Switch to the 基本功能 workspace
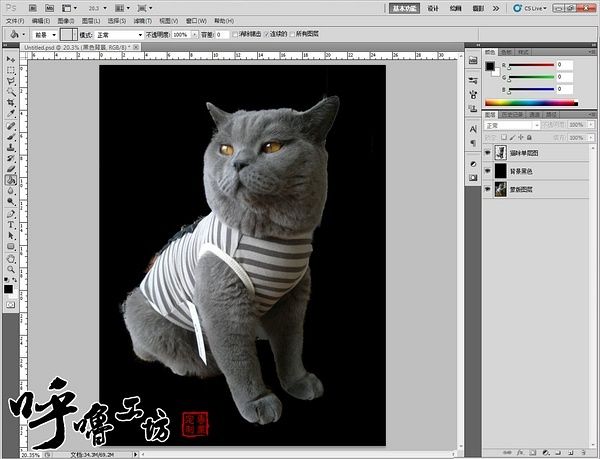 click(404, 7)
